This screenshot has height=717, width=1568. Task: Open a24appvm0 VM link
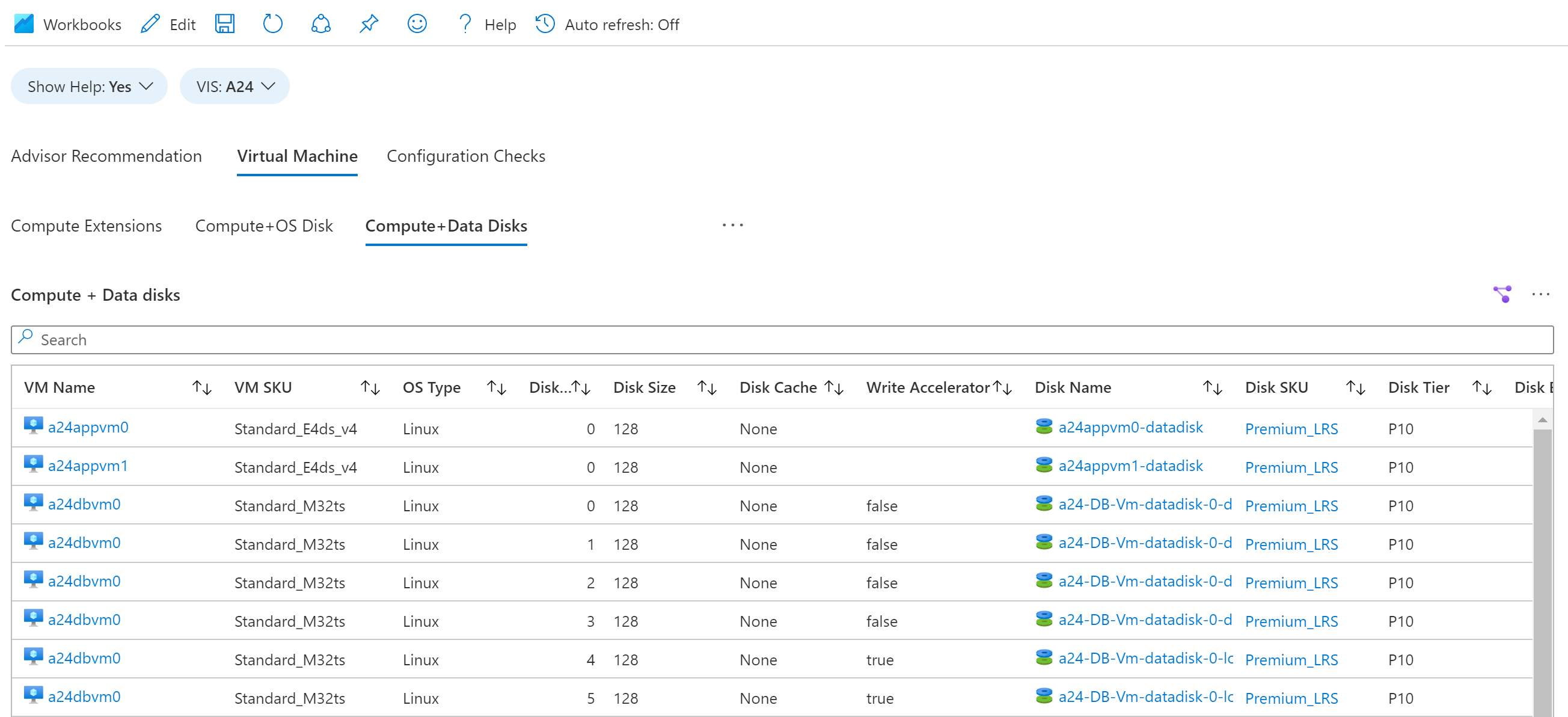click(88, 427)
